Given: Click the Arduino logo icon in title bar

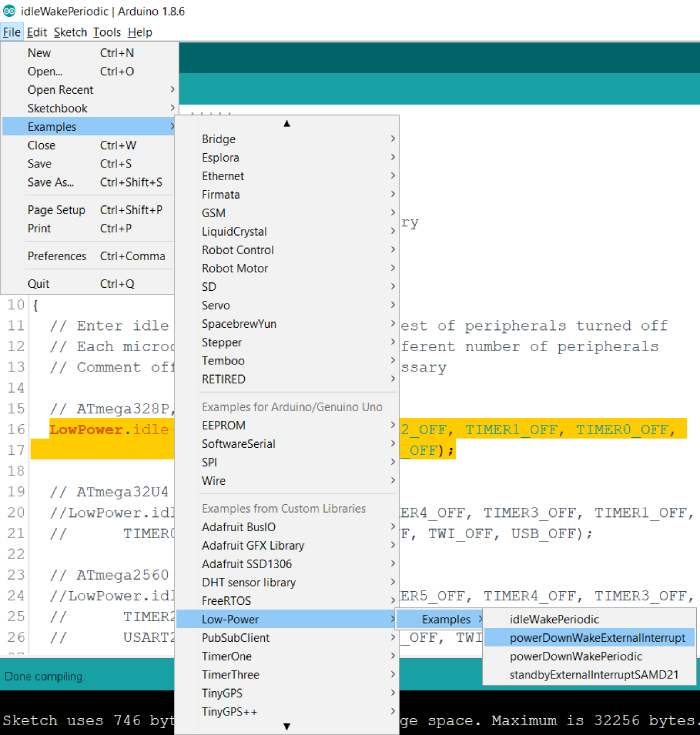Looking at the screenshot, I should click(x=9, y=11).
